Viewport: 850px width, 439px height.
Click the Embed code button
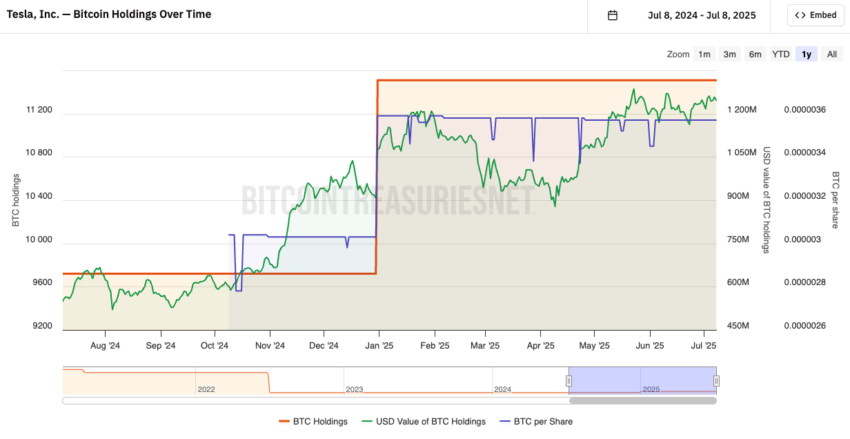815,15
